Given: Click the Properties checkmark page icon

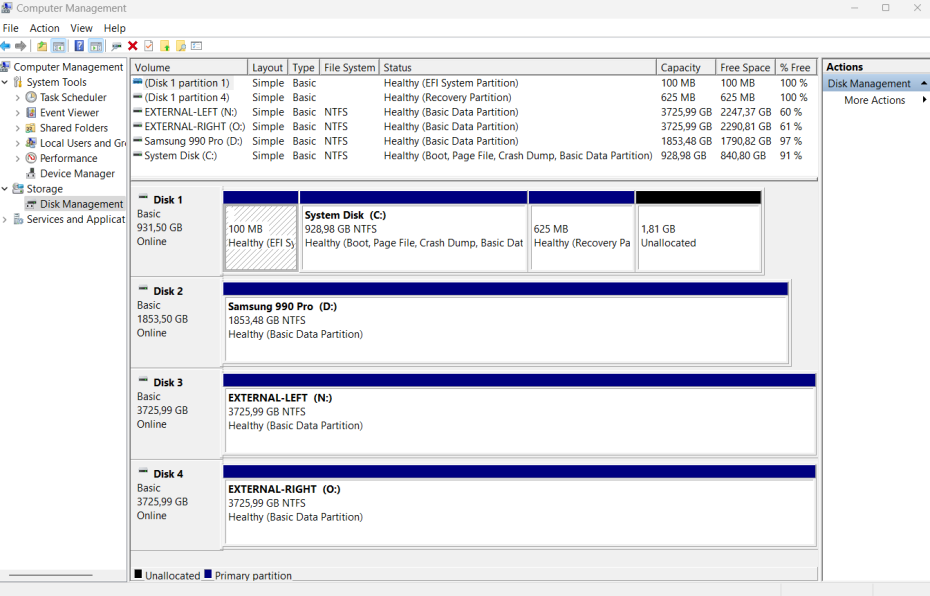Looking at the screenshot, I should (148, 46).
